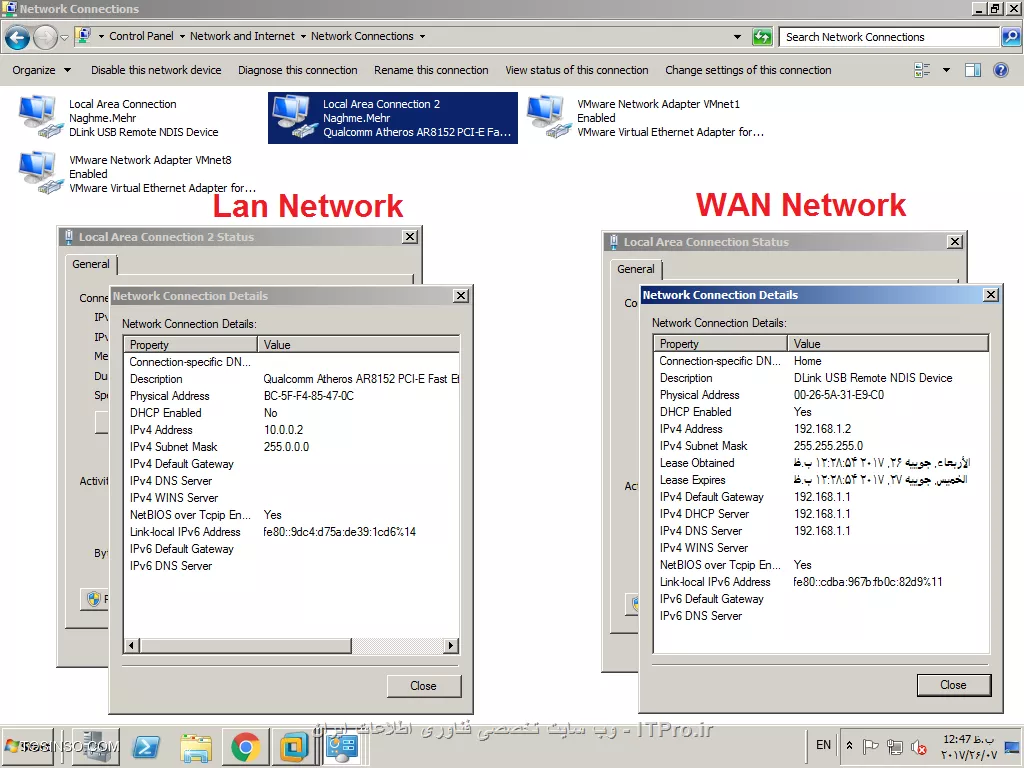Toggle the preview pane icon
Image resolution: width=1024 pixels, height=768 pixels.
[973, 70]
